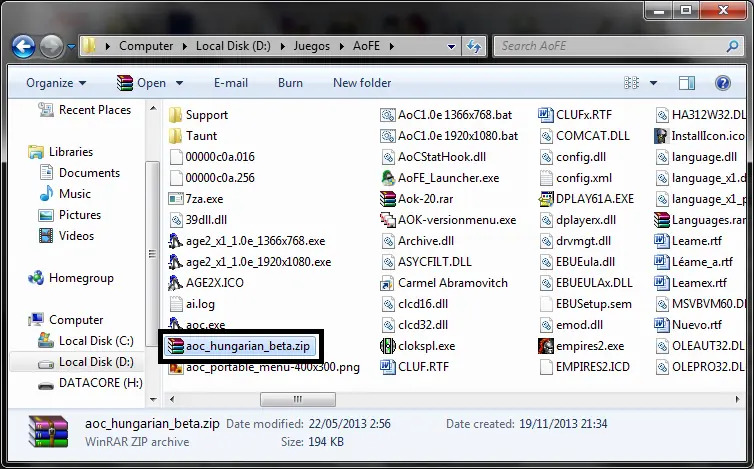
Task: Select the CLUFx.RTF document
Action: (x=576, y=115)
